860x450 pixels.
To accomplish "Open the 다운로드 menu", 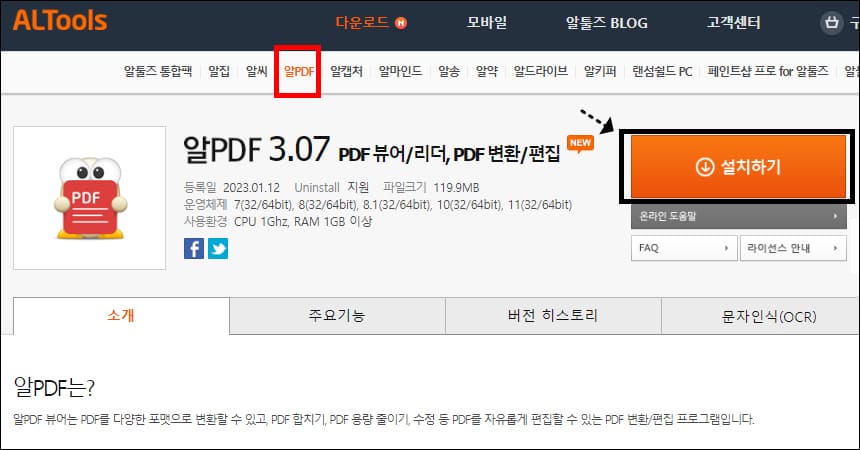I will [x=363, y=22].
